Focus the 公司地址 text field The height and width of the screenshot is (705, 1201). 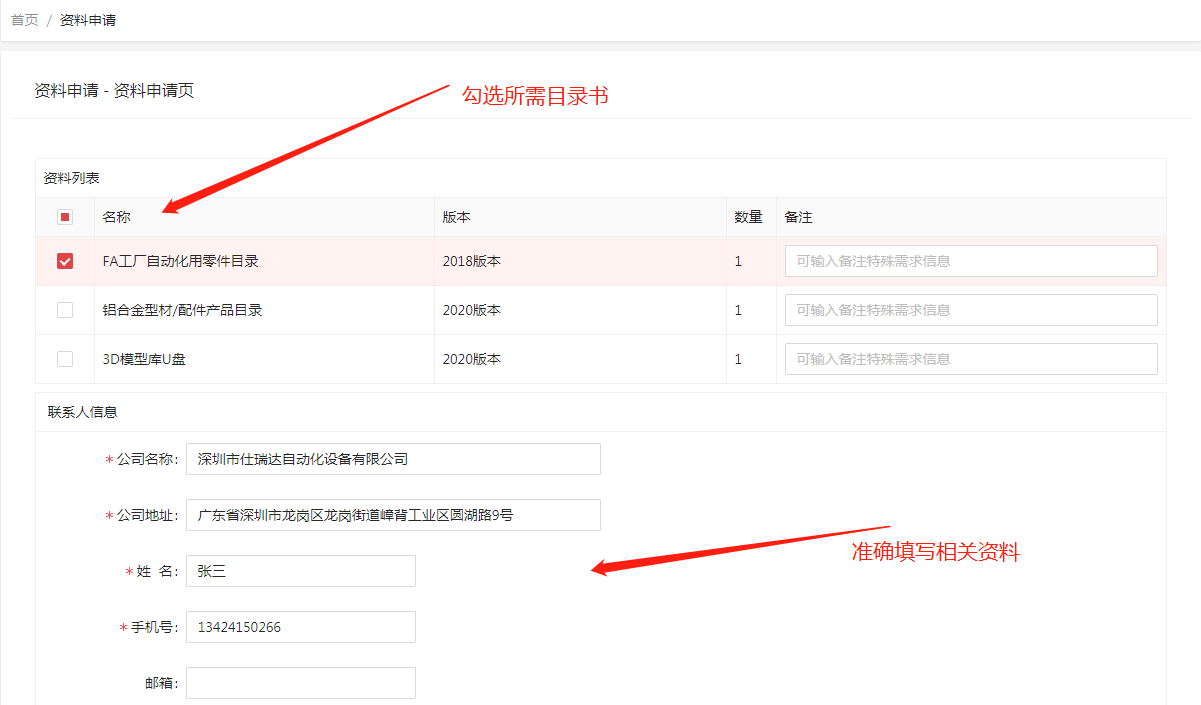click(x=393, y=515)
